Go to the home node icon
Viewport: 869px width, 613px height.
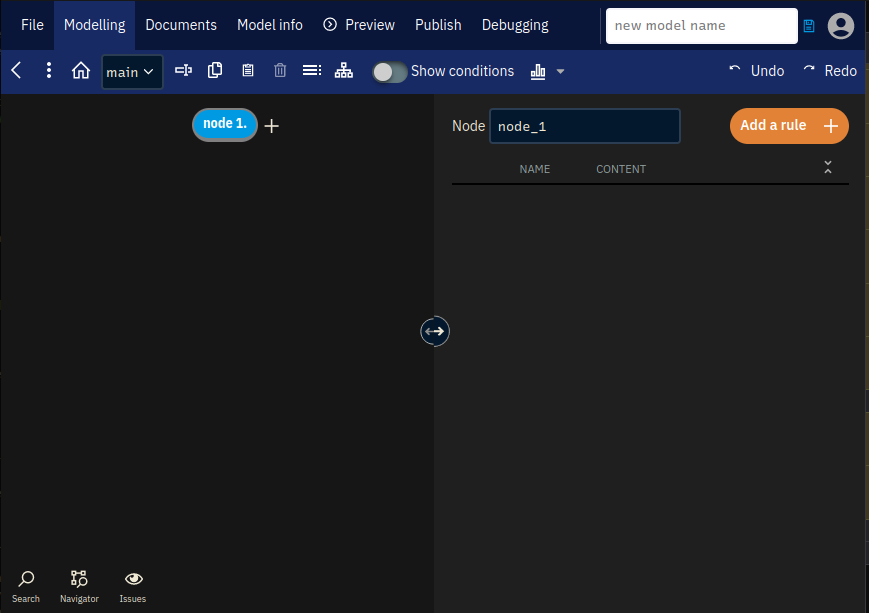[x=81, y=71]
